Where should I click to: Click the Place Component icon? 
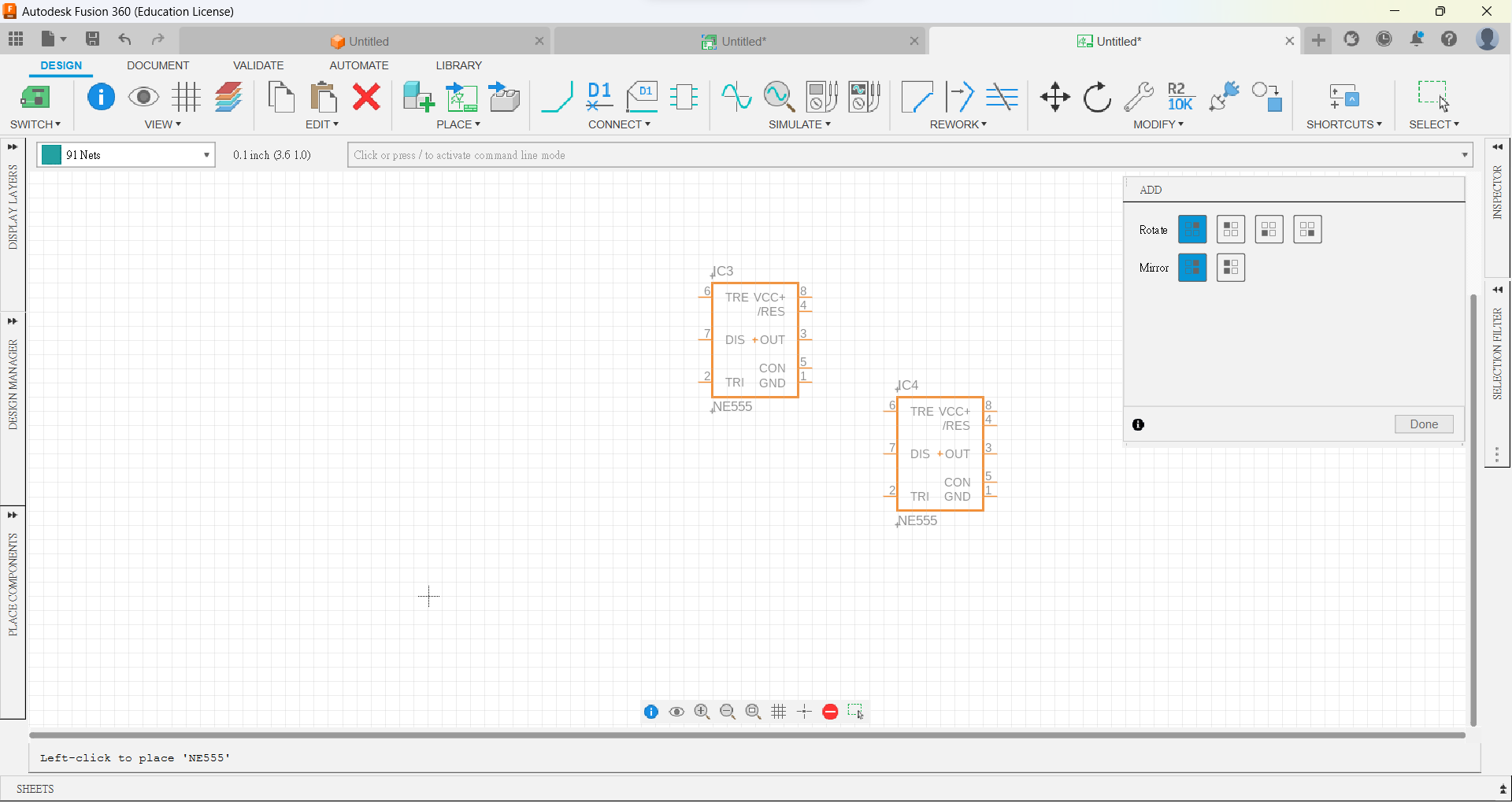(x=417, y=98)
